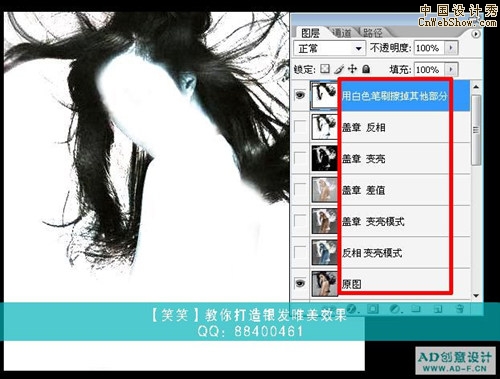Add a layer mask
This screenshot has height=379, width=500.
373,309
